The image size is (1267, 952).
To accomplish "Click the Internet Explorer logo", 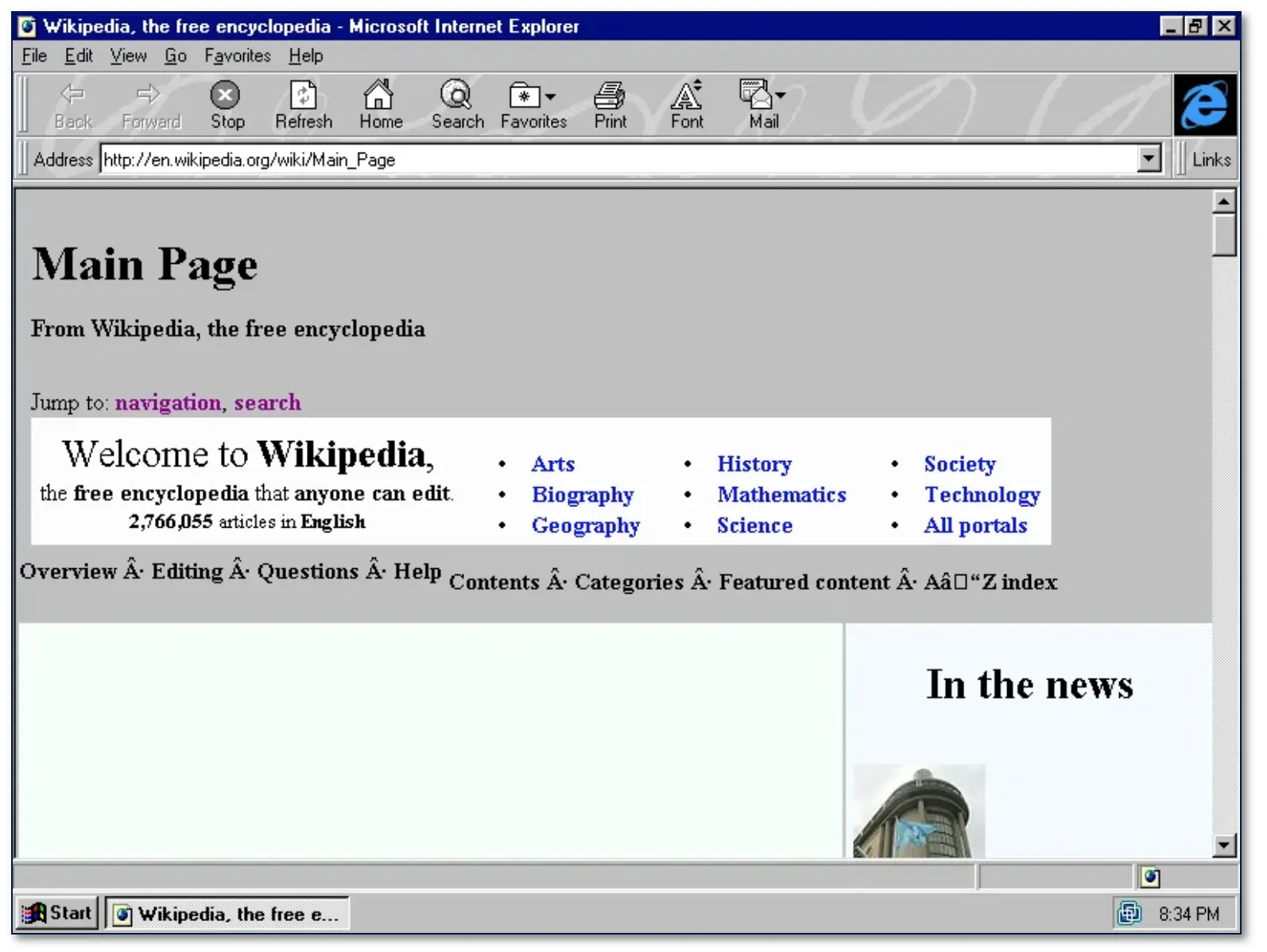I will click(1205, 105).
